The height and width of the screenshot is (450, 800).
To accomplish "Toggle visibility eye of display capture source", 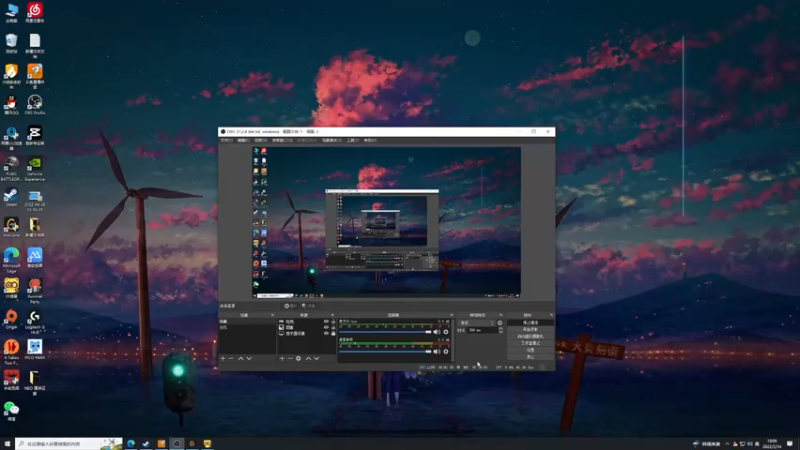I will [x=326, y=333].
